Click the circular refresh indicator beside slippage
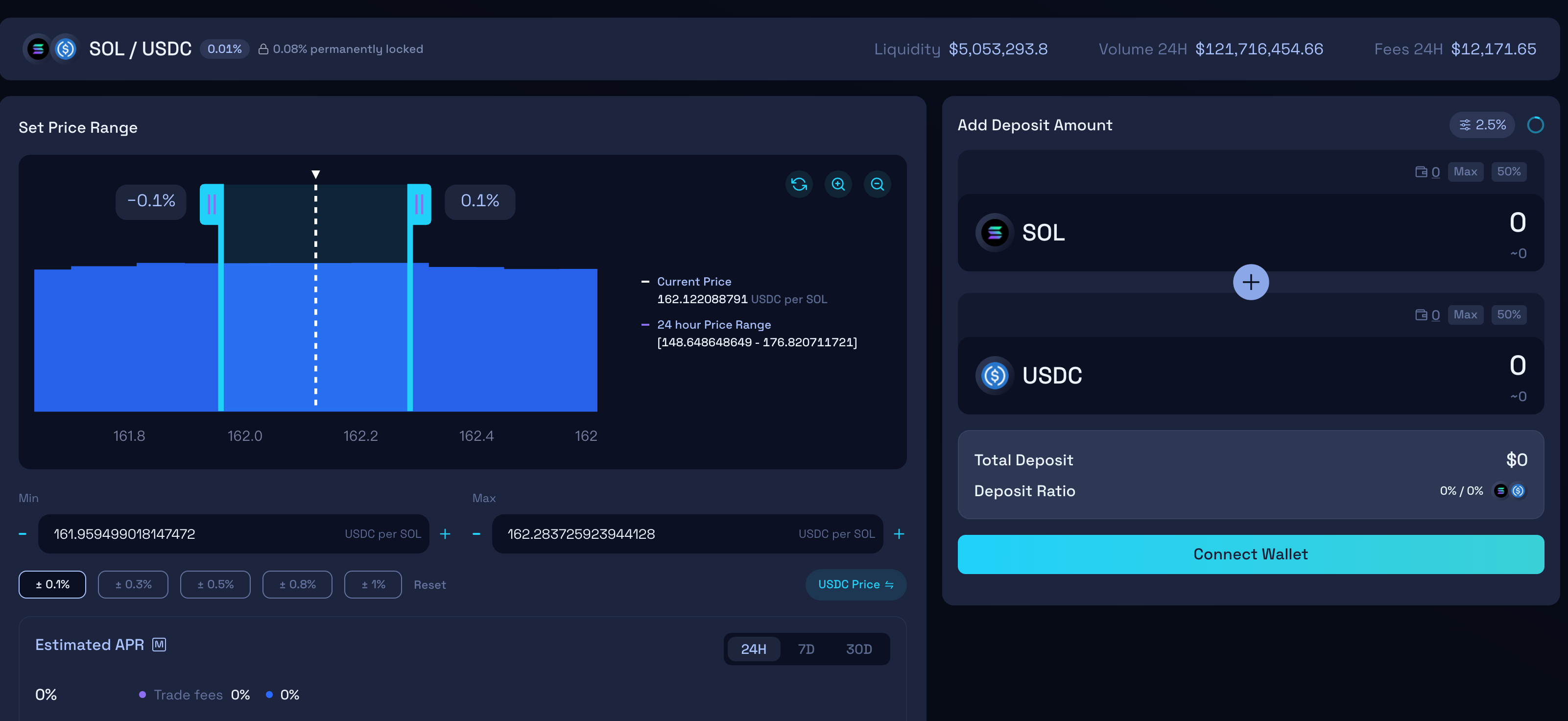1568x721 pixels. (1535, 125)
